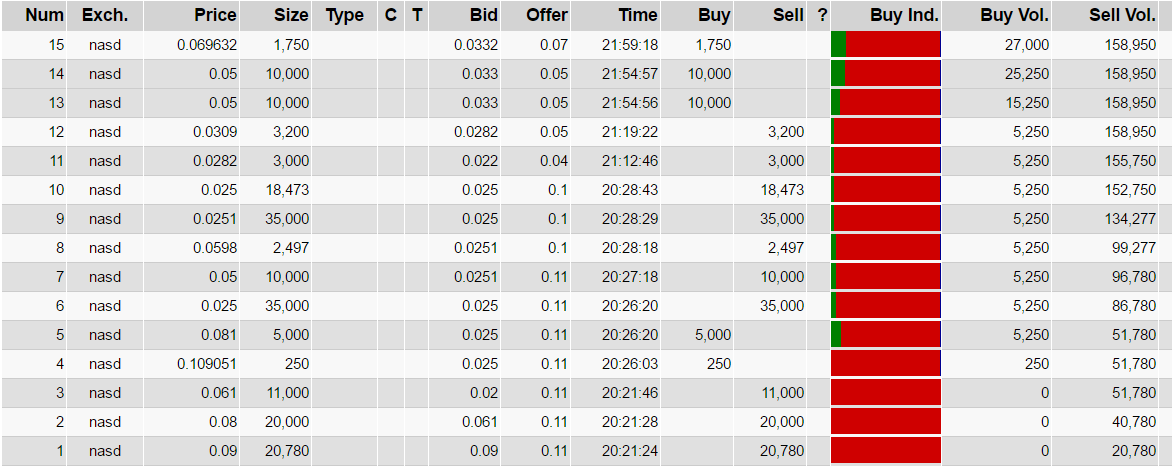Click the Num column header

[45, 15]
